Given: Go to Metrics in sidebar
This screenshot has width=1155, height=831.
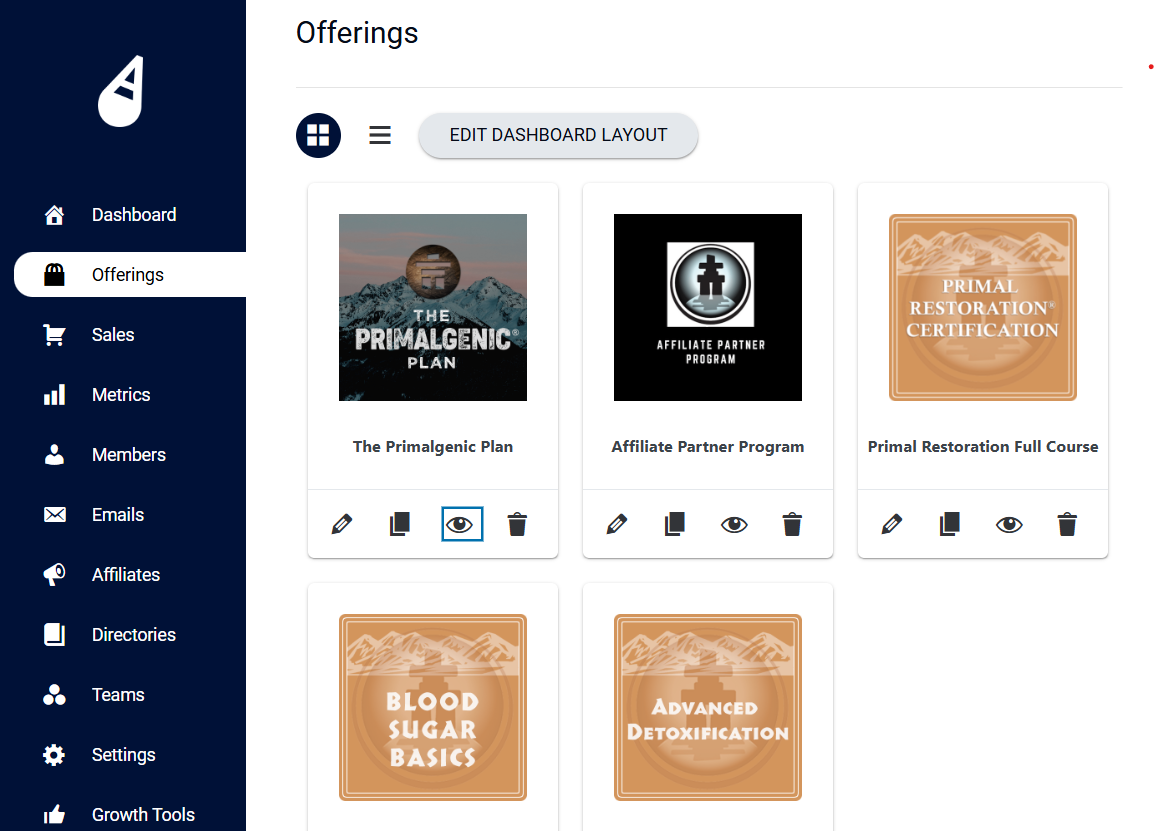Looking at the screenshot, I should click(x=120, y=395).
